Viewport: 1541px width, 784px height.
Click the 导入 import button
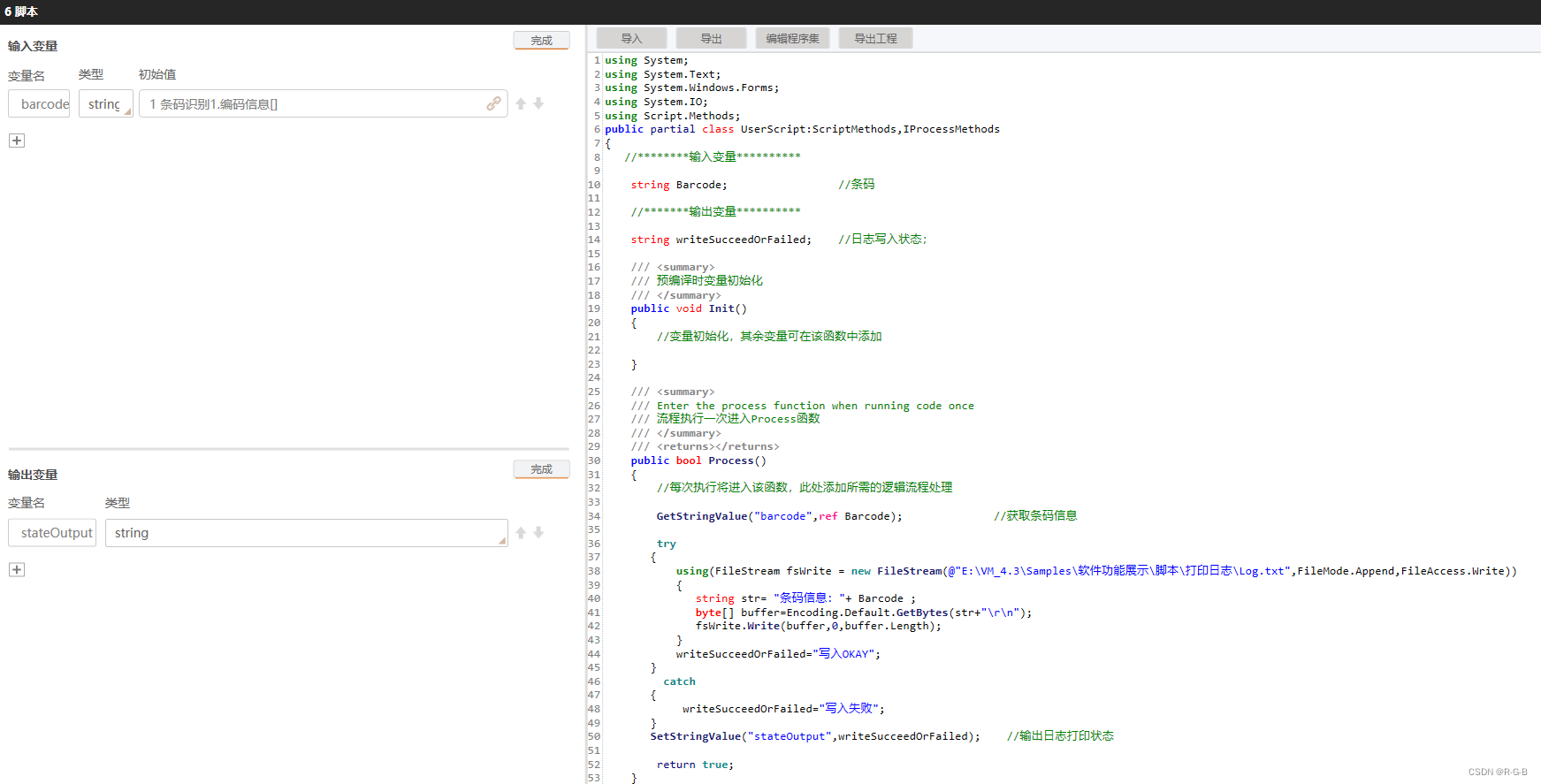coord(631,38)
